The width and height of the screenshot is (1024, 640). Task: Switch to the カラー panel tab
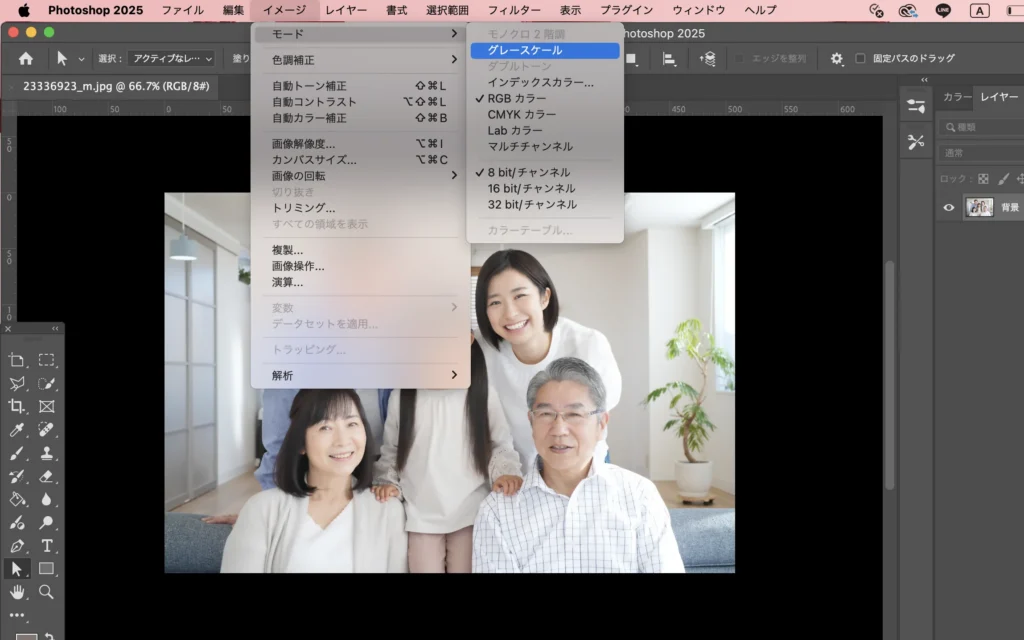(x=957, y=97)
